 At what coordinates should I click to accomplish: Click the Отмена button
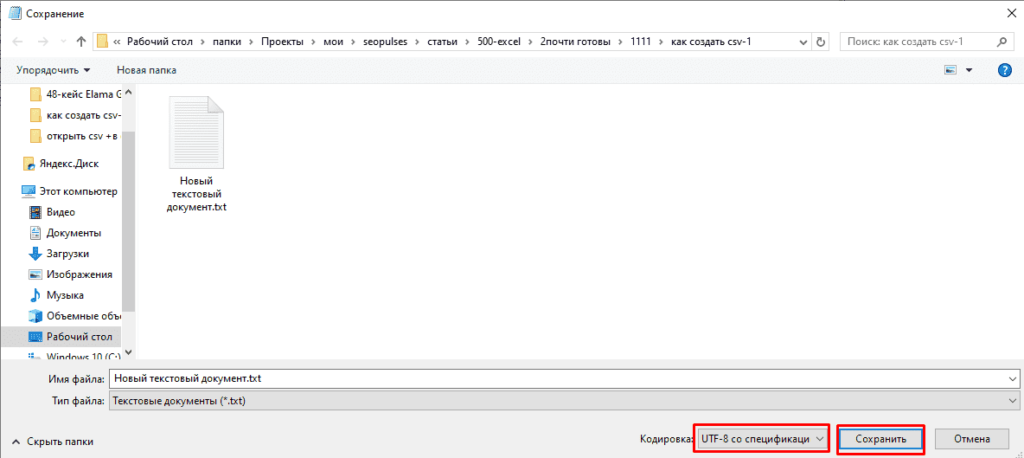coord(972,439)
